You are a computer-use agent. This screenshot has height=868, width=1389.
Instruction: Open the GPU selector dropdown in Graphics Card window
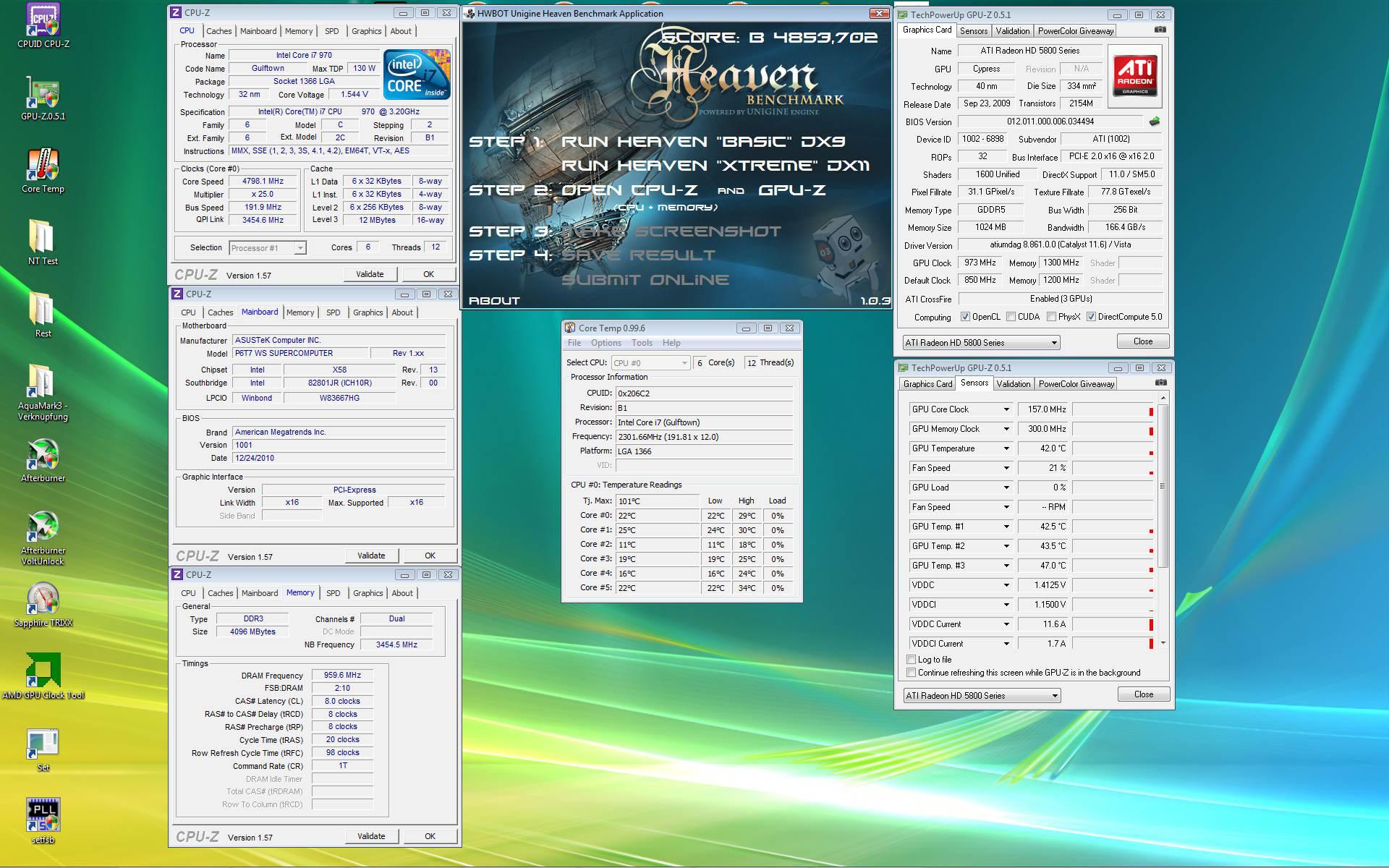(981, 343)
